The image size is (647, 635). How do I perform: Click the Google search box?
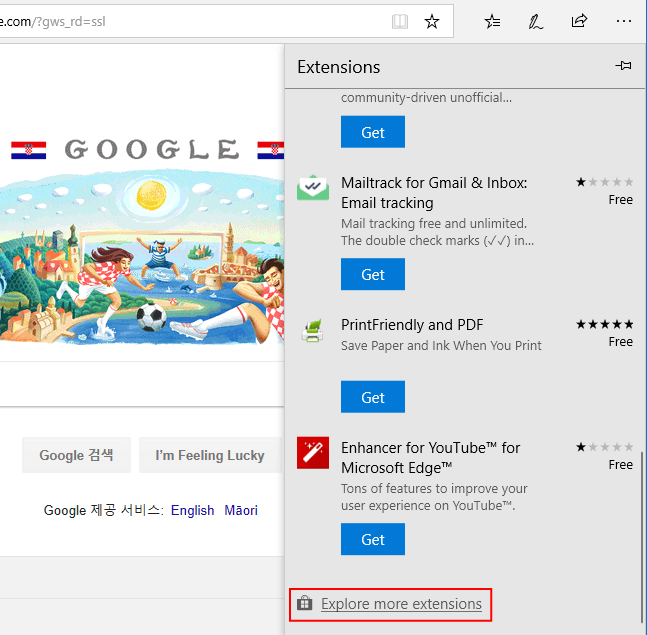[x=142, y=384]
